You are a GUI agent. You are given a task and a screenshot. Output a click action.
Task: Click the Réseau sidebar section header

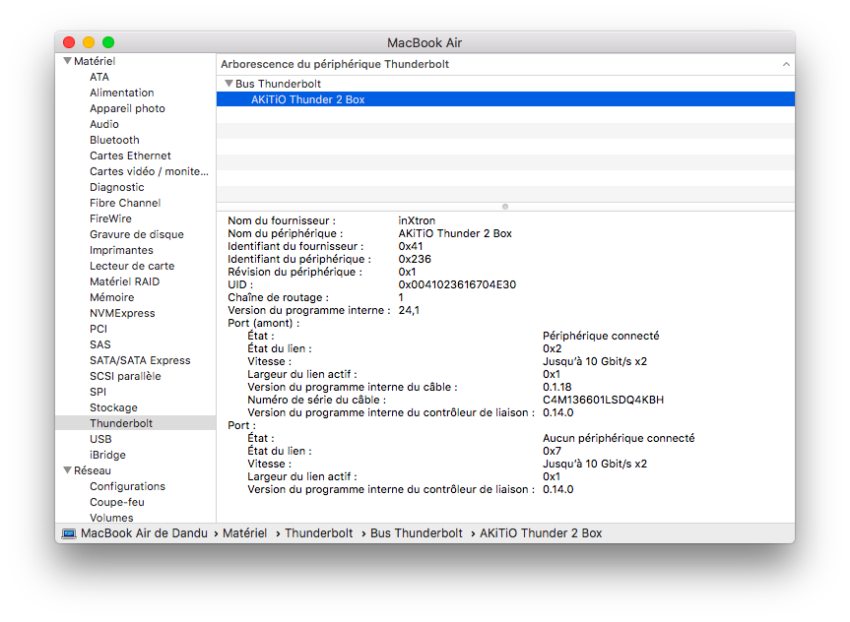(92, 470)
